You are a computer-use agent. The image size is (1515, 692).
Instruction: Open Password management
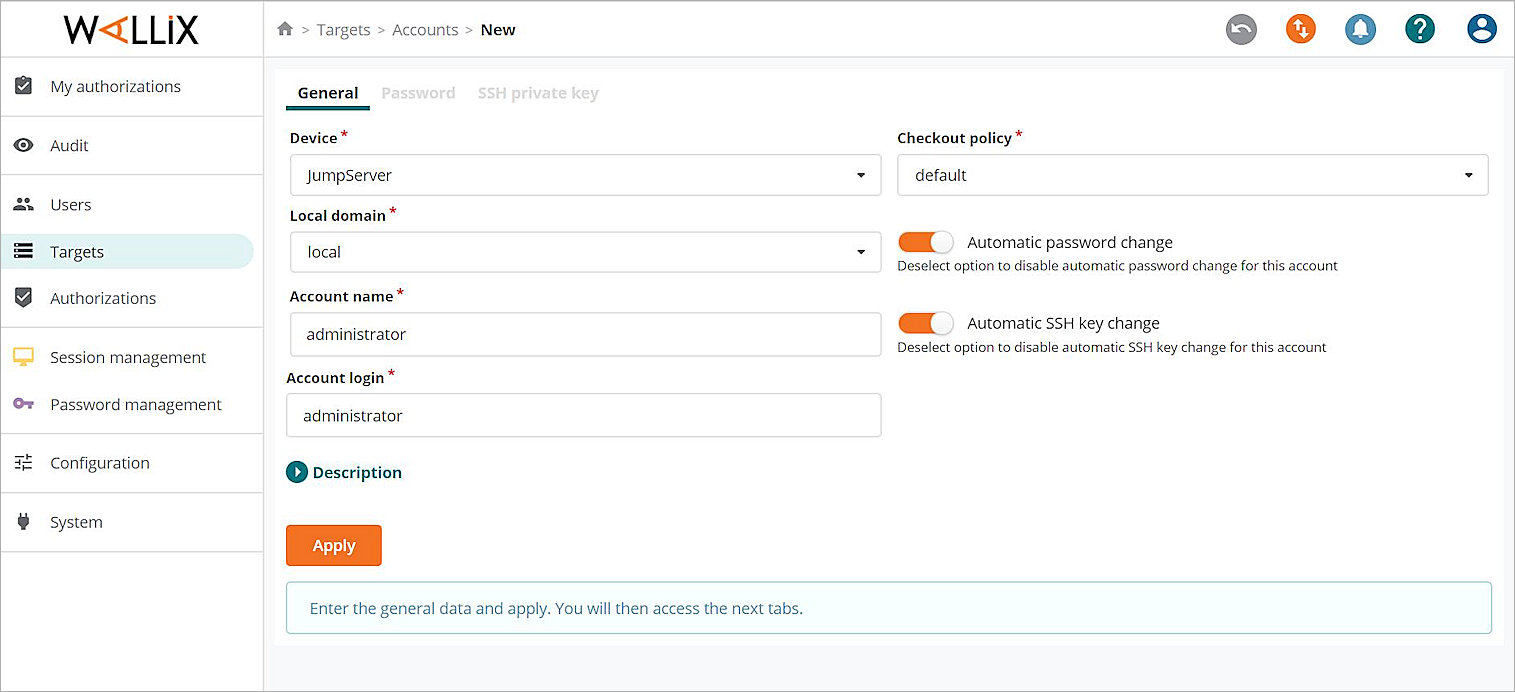(135, 404)
